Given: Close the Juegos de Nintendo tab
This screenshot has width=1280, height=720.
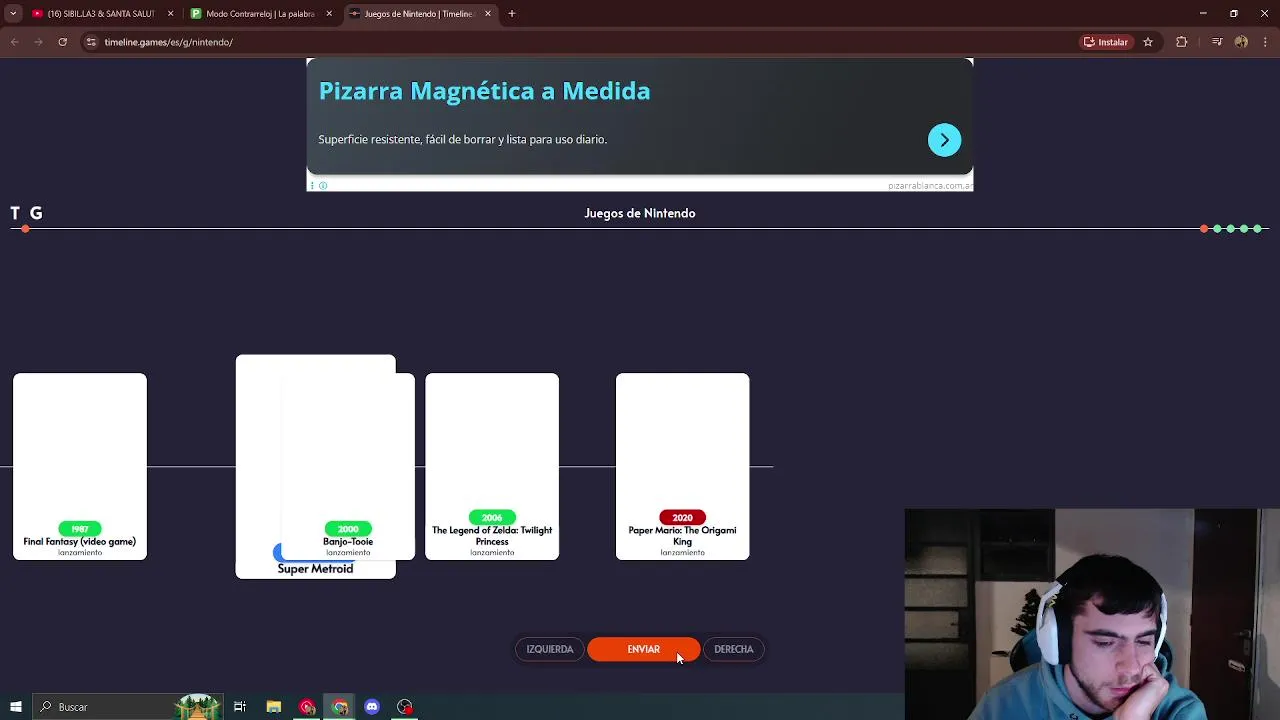Looking at the screenshot, I should [x=488, y=14].
